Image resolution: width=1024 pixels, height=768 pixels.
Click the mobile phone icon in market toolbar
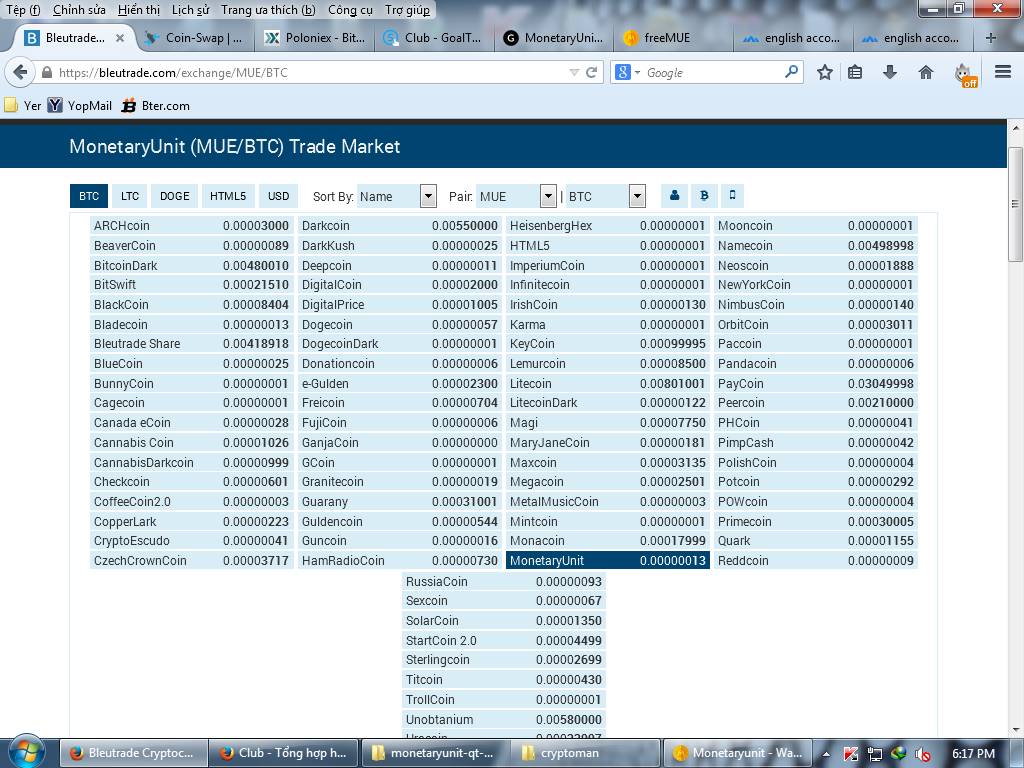732,195
